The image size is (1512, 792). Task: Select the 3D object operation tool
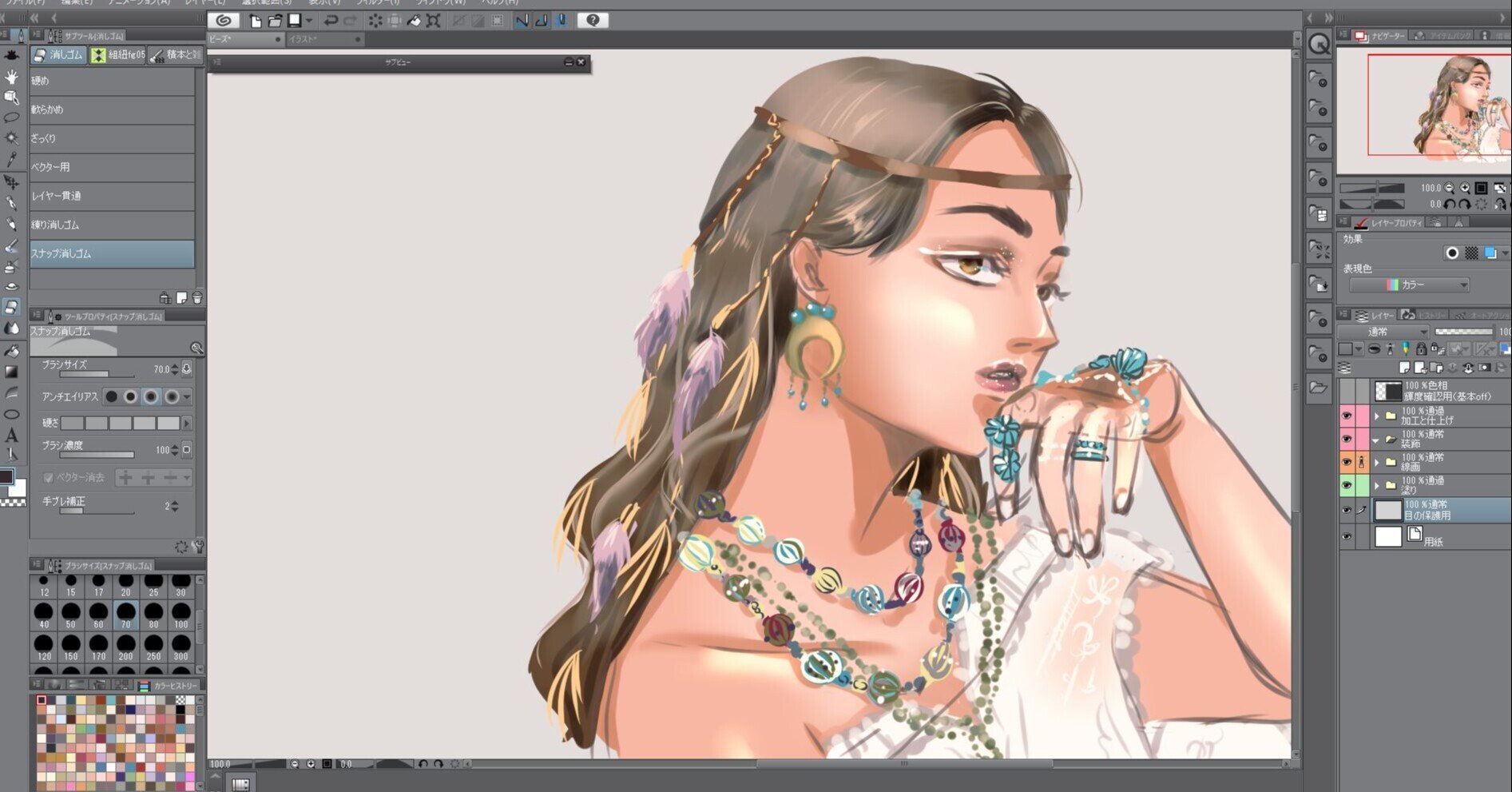pos(11,97)
